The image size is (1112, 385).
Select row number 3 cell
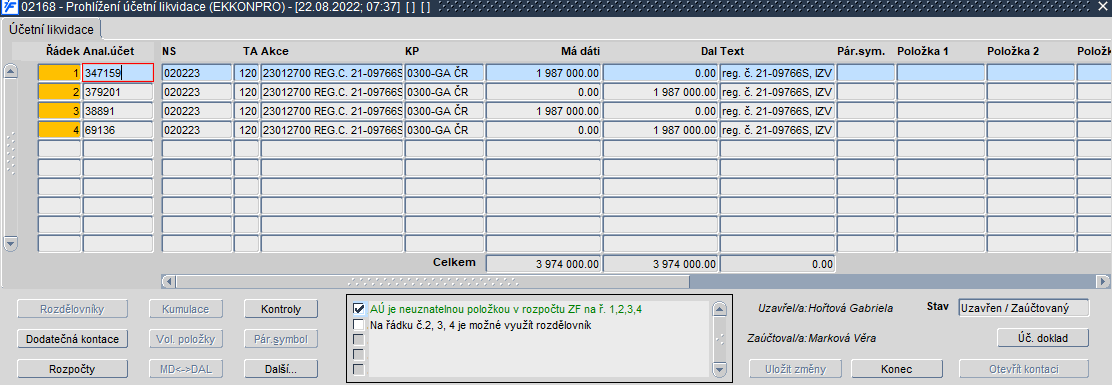(60, 111)
